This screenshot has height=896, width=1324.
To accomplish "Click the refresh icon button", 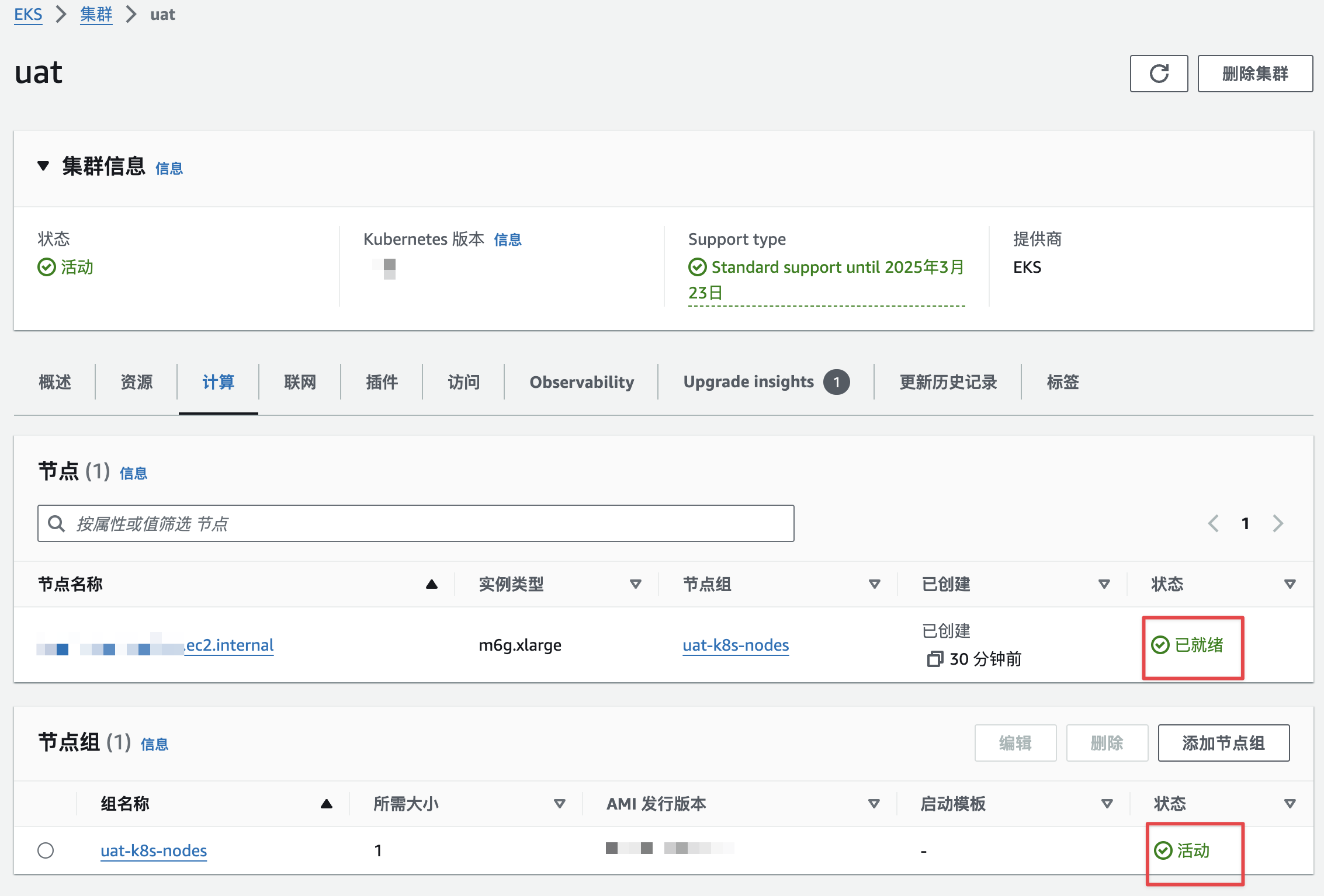I will [1159, 74].
